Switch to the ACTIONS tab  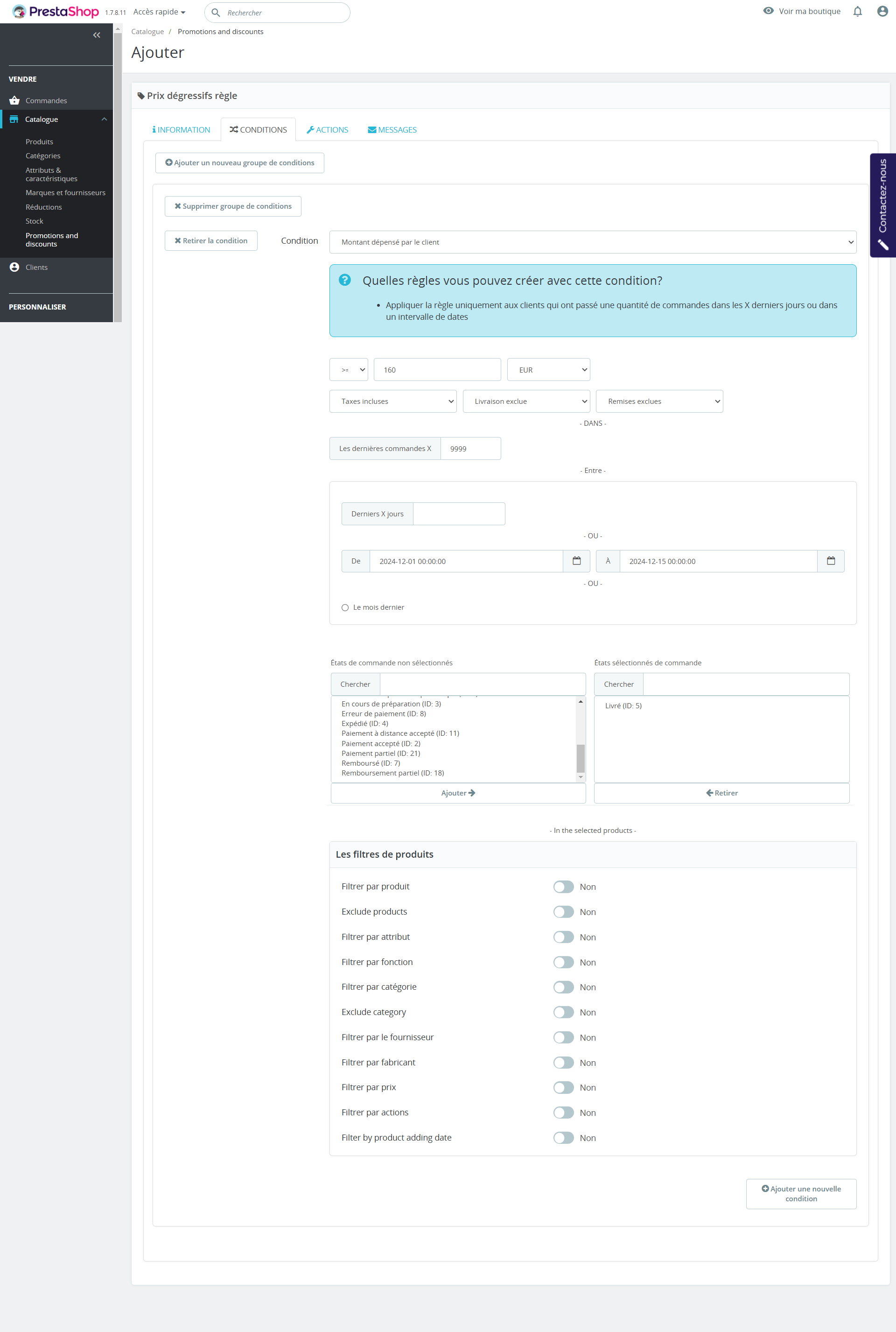pyautogui.click(x=328, y=130)
